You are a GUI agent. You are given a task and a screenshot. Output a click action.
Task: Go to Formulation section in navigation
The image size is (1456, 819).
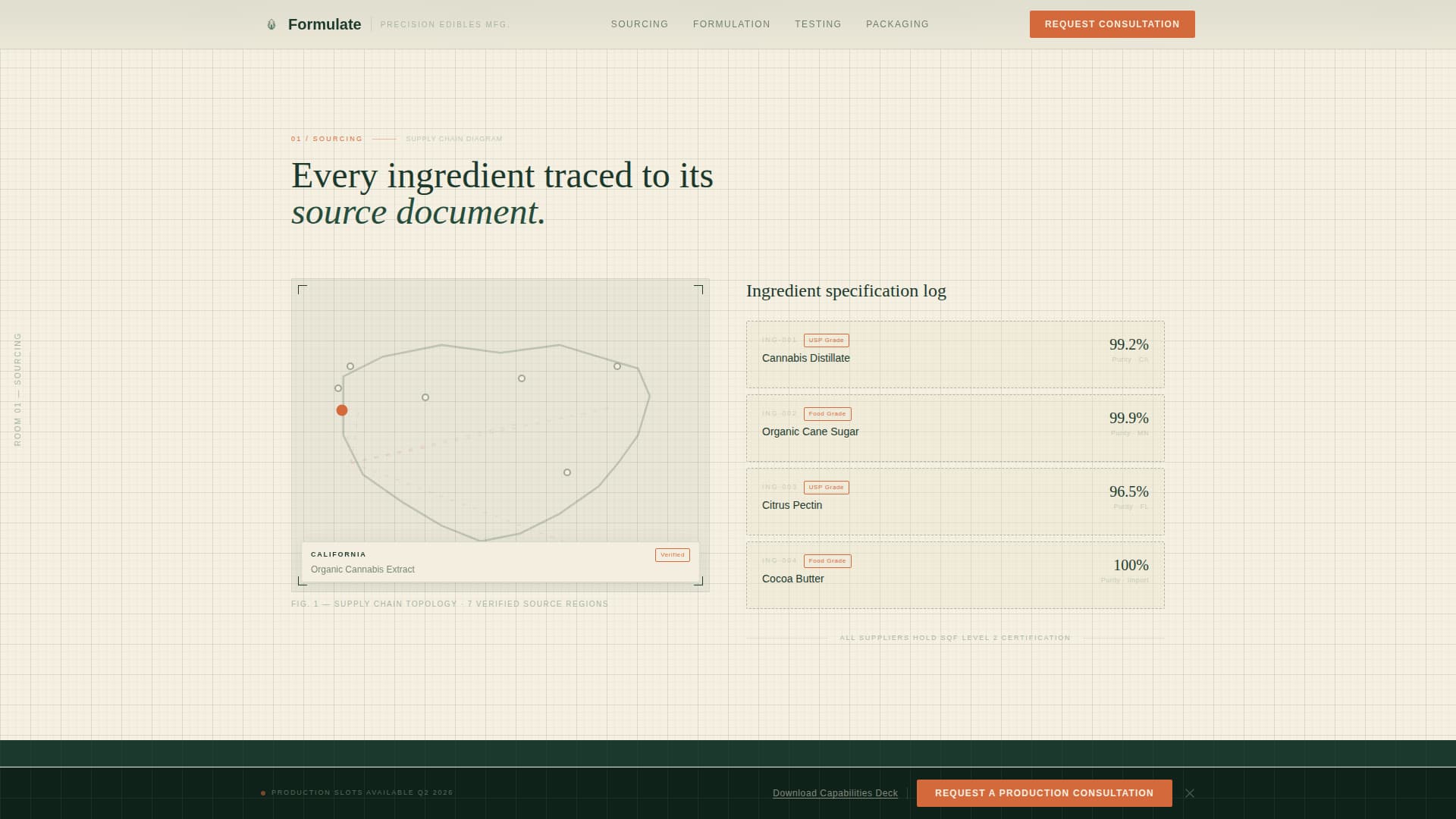(731, 24)
